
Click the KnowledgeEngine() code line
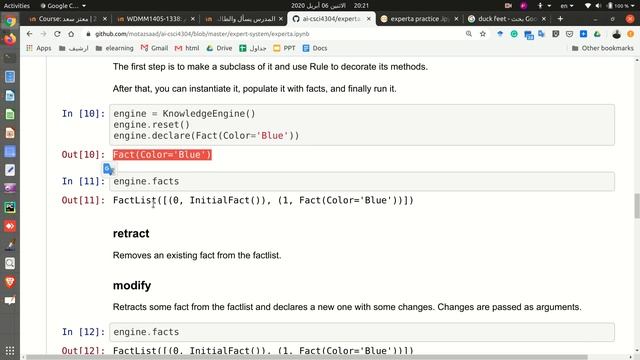click(x=184, y=113)
